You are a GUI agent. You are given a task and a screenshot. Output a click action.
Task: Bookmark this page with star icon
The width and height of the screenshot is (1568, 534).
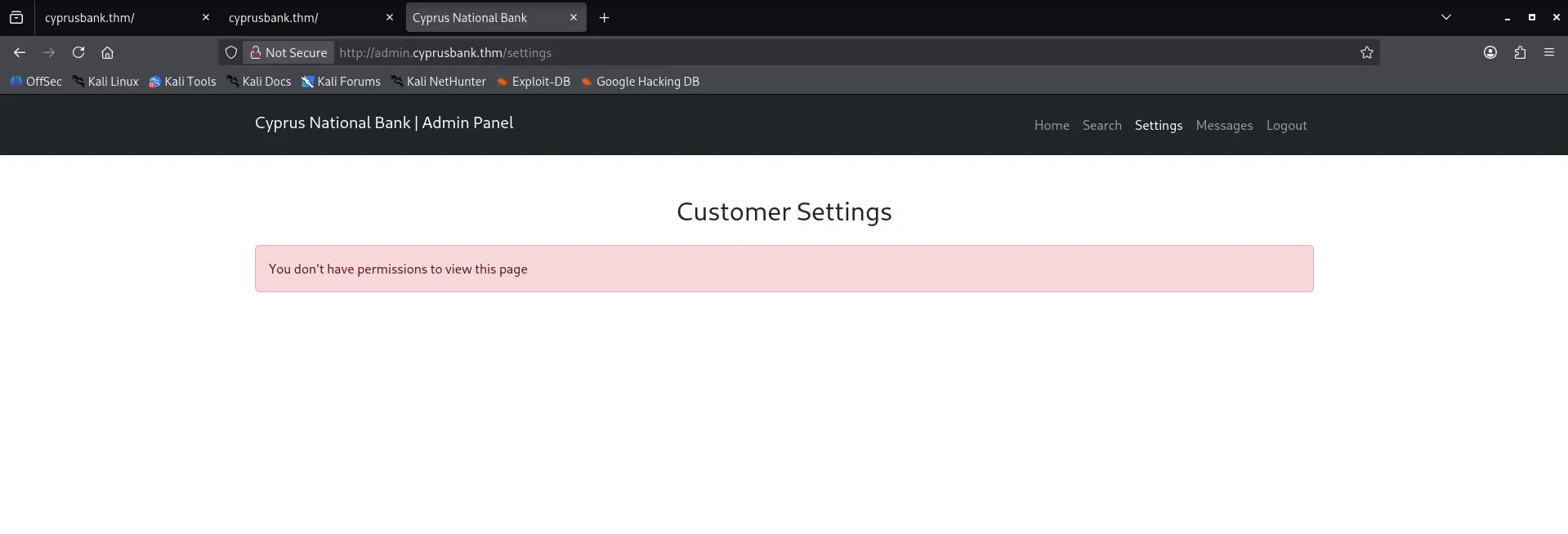(x=1366, y=52)
